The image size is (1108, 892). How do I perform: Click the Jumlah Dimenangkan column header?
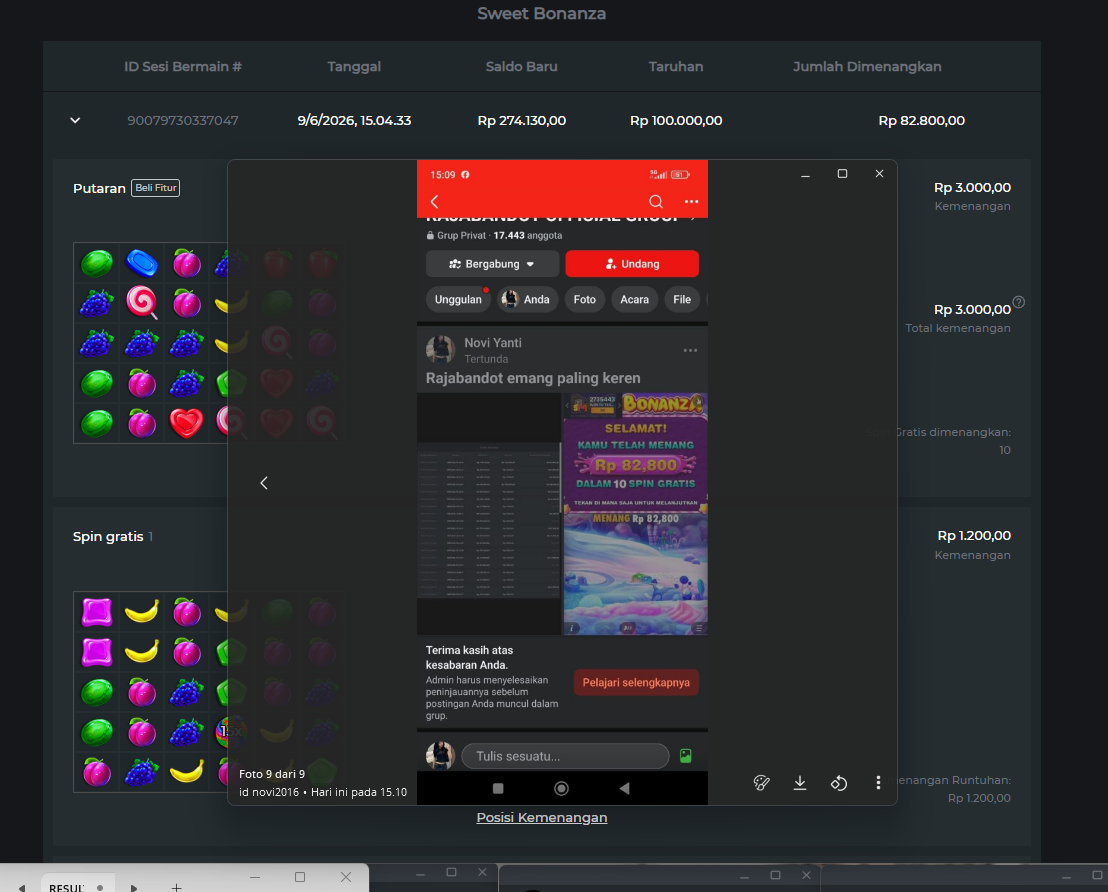(x=867, y=66)
